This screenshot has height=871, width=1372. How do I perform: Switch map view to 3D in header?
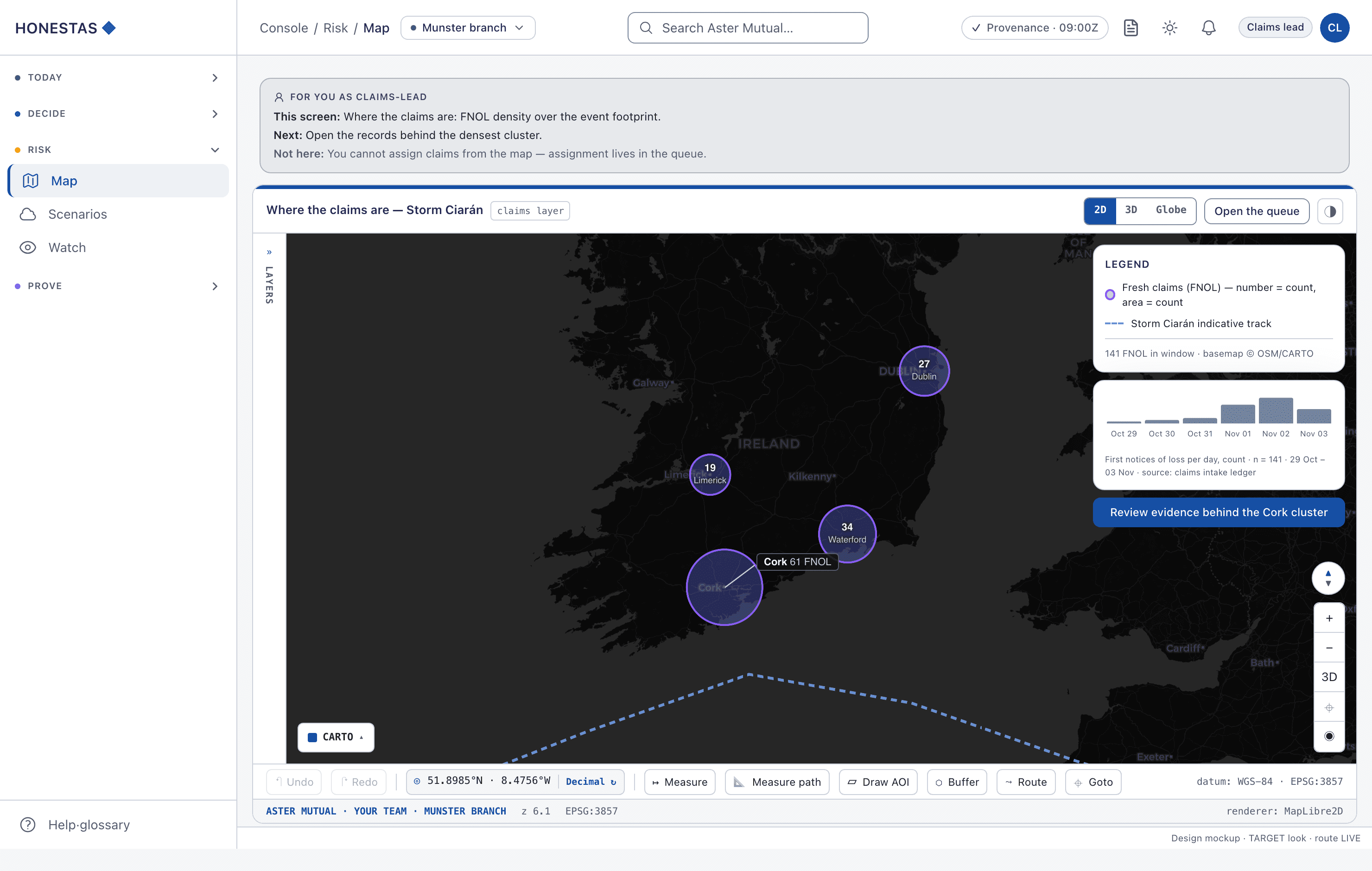click(1131, 210)
